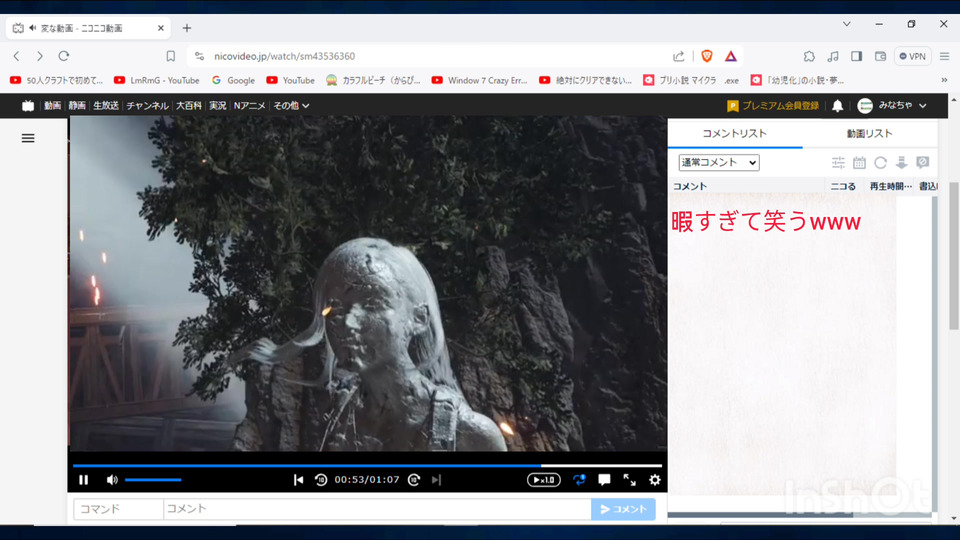Open Brave Rewards triangle icon
The height and width of the screenshot is (540, 960).
[x=731, y=56]
